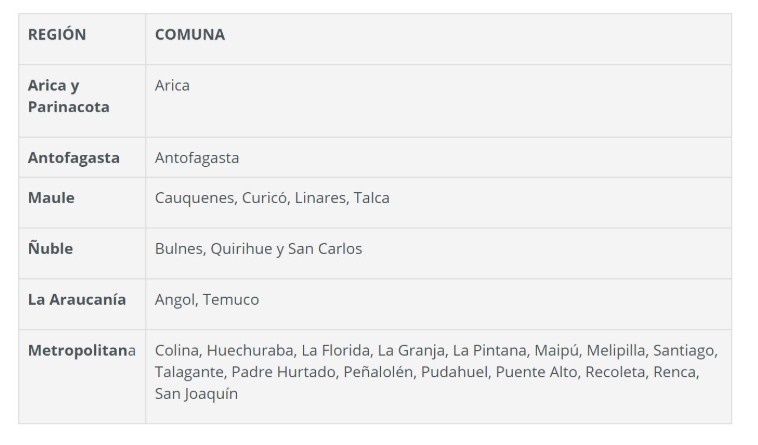
Task: Click the COMUNA column header
Action: tap(190, 35)
